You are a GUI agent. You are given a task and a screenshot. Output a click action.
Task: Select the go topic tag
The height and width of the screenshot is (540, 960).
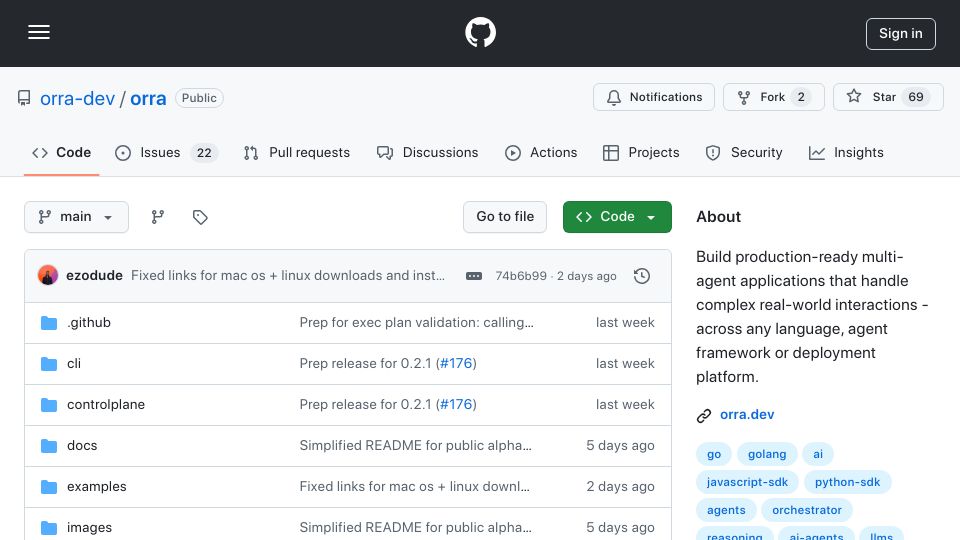coord(714,454)
